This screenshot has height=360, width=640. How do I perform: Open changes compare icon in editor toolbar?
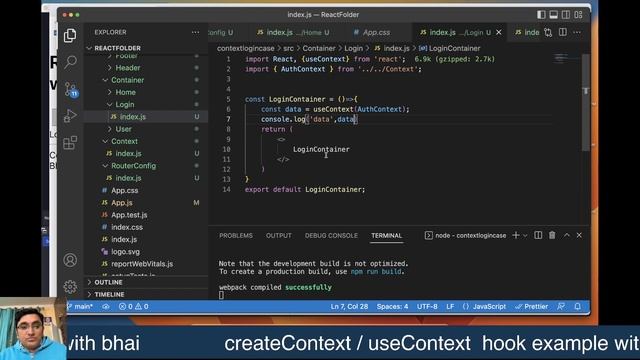548,32
